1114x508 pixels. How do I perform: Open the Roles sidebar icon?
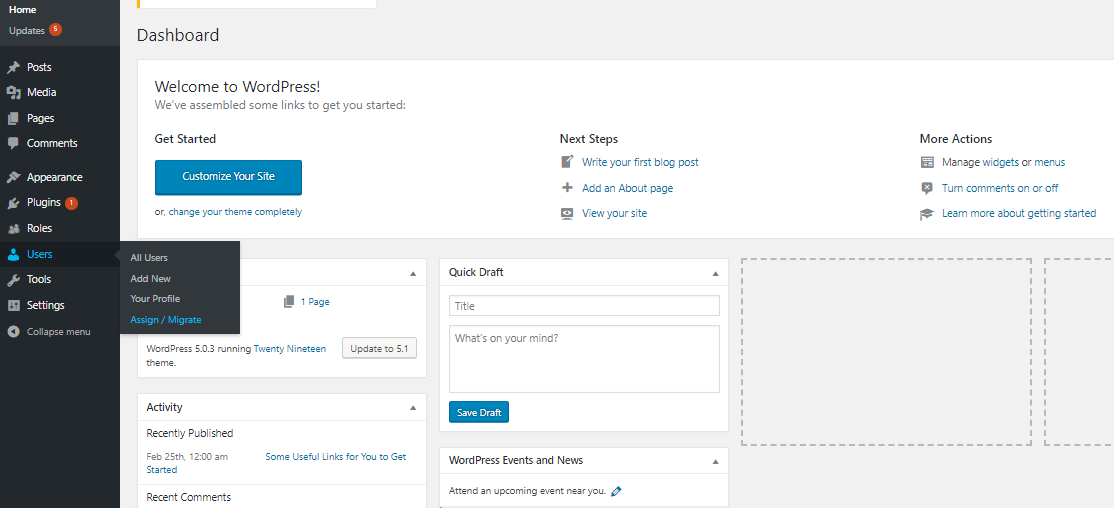click(x=13, y=228)
